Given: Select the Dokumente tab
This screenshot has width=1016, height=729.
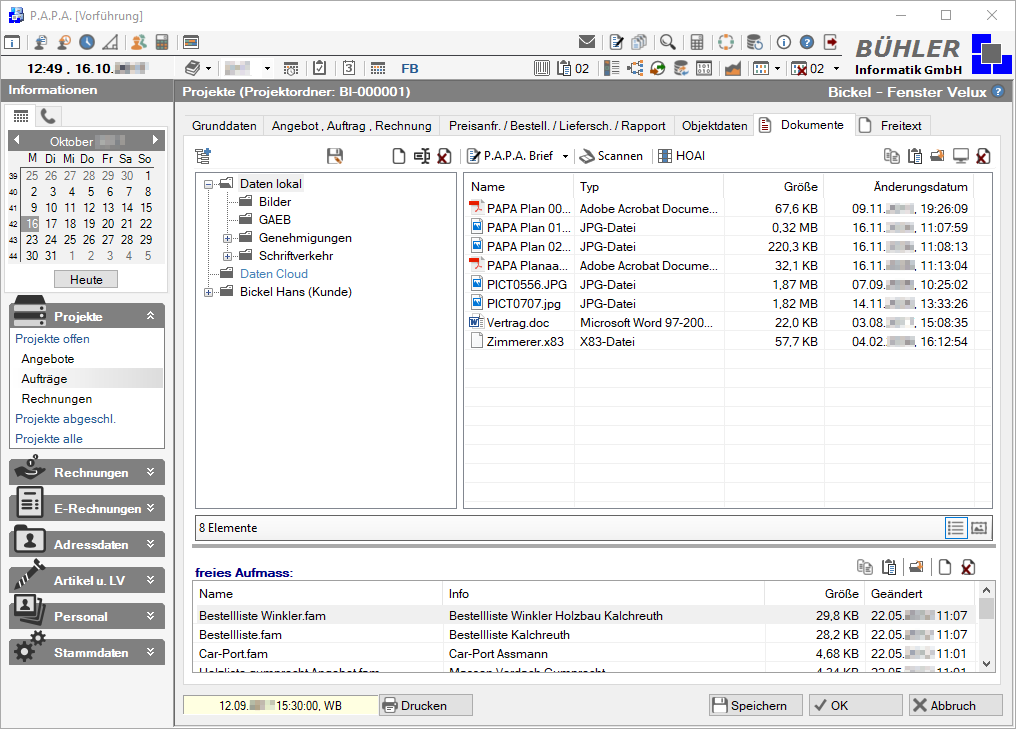Looking at the screenshot, I should tap(804, 125).
